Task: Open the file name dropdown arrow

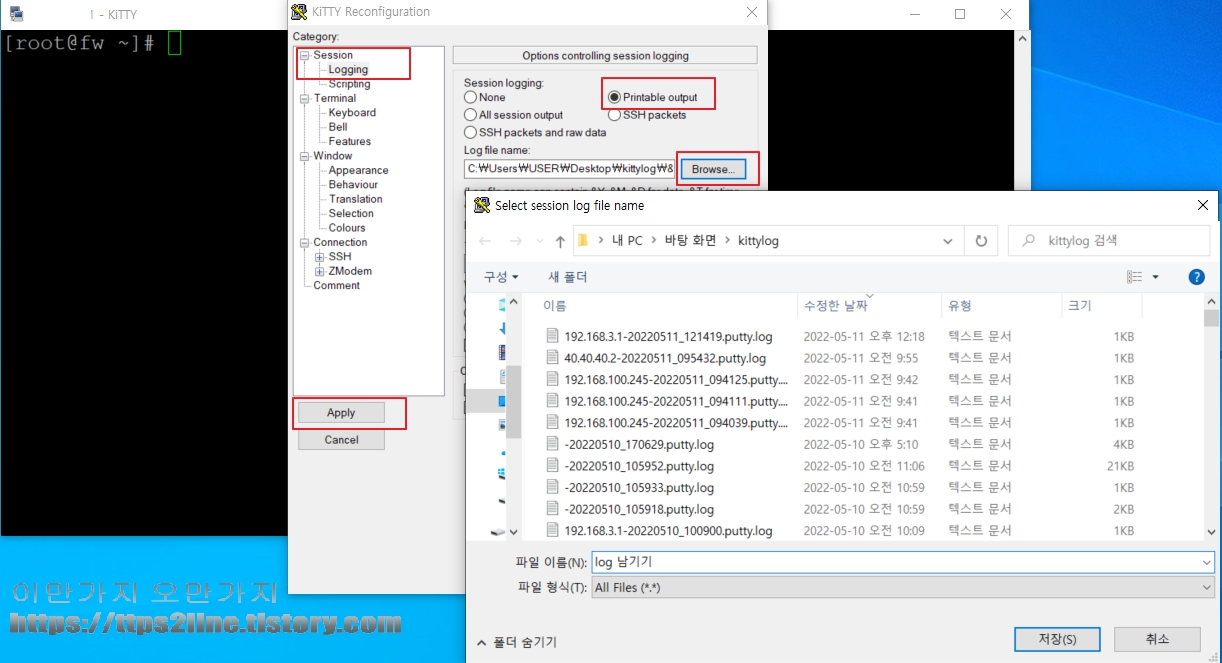Action: [x=1206, y=563]
